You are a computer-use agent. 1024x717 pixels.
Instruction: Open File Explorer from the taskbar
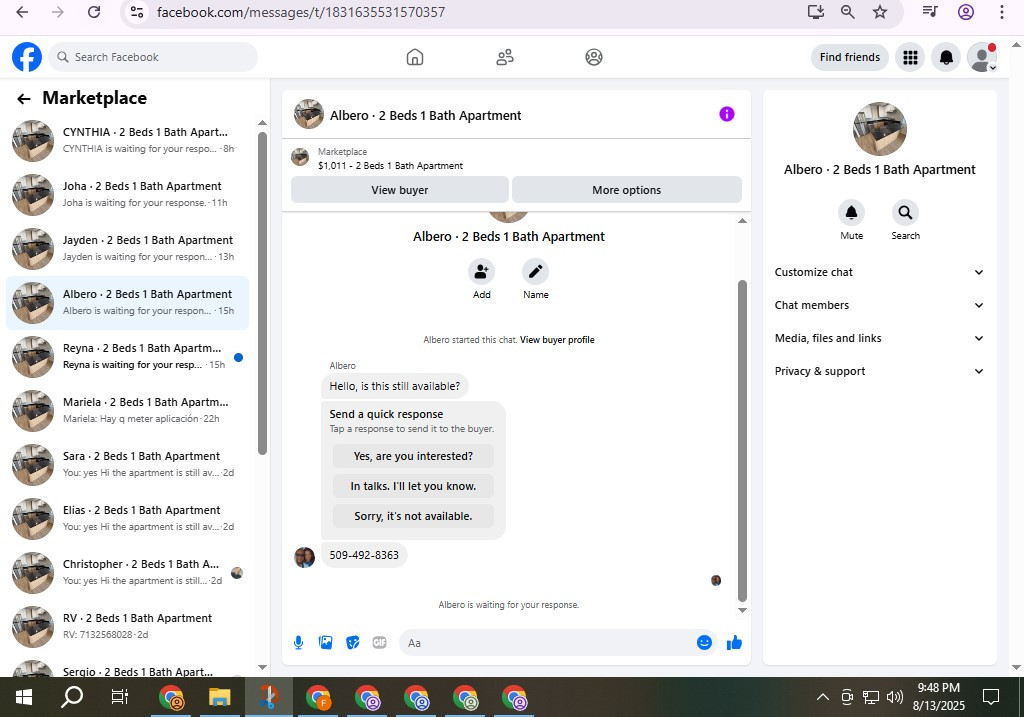click(219, 697)
